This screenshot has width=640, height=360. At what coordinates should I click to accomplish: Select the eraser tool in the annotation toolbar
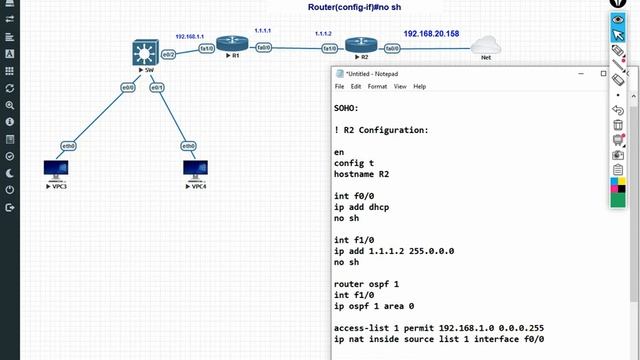coord(618,80)
